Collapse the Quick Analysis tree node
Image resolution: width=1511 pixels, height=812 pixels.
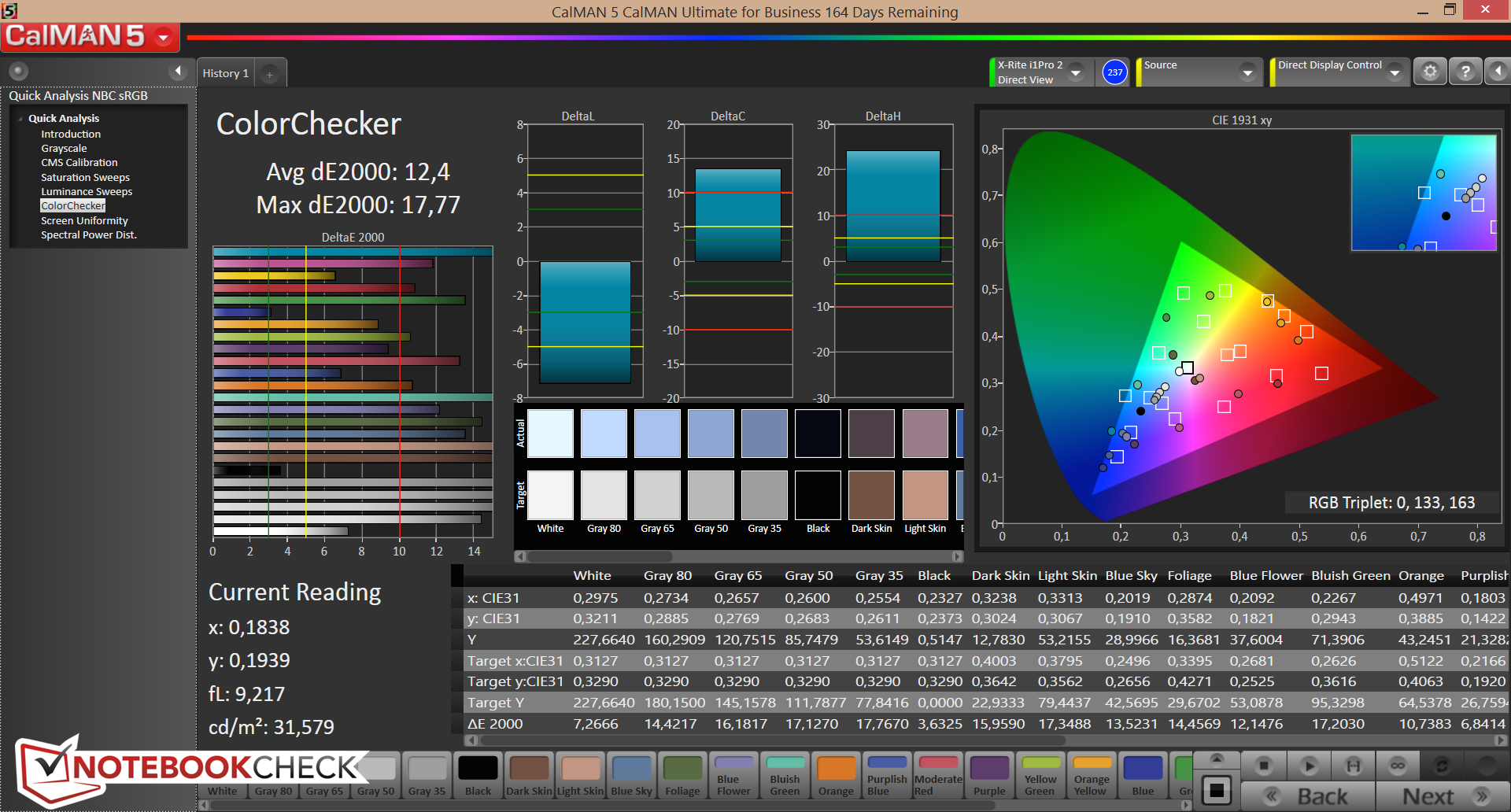[20, 119]
